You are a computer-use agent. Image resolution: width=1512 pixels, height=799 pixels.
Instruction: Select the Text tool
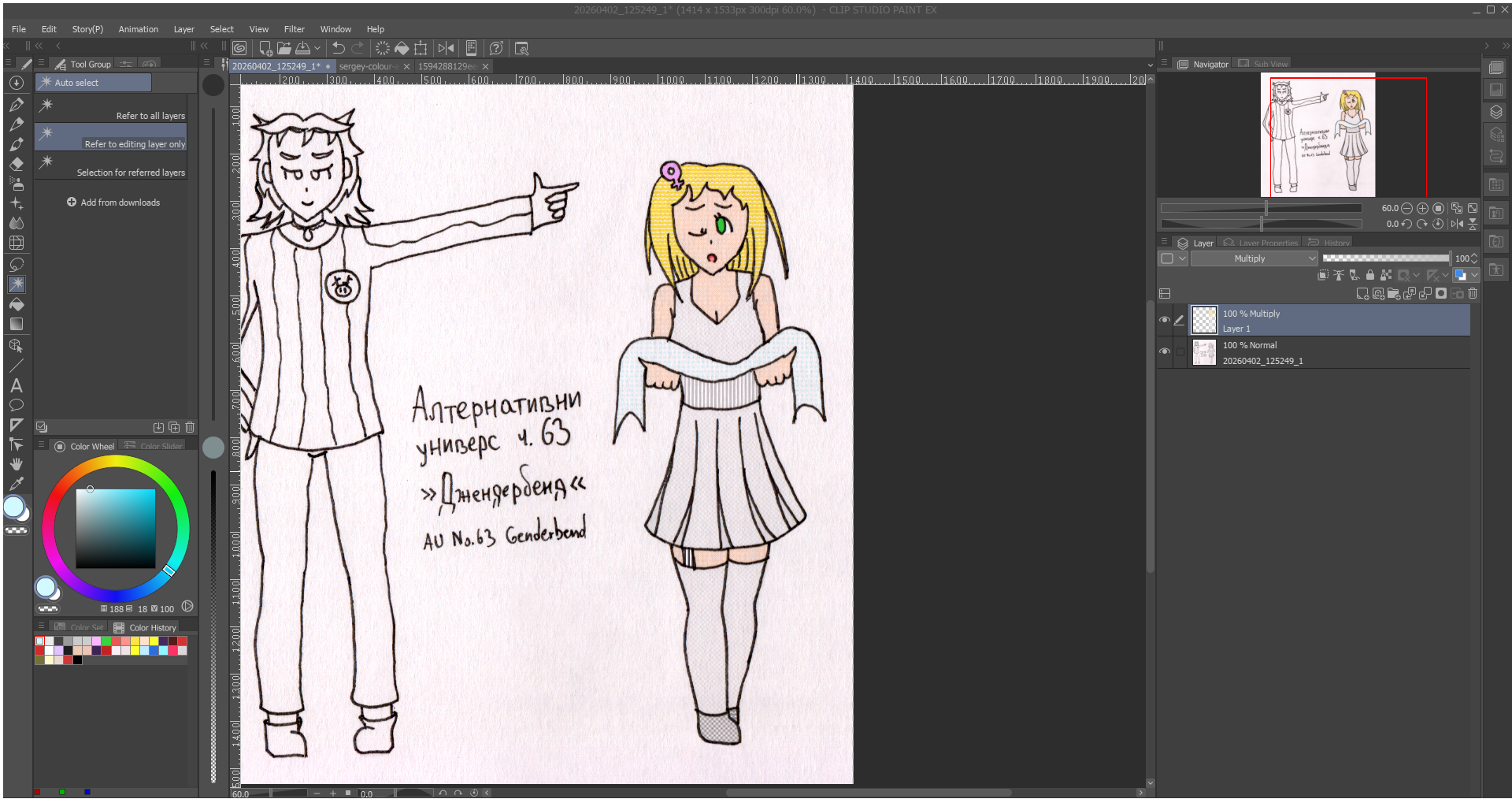17,385
